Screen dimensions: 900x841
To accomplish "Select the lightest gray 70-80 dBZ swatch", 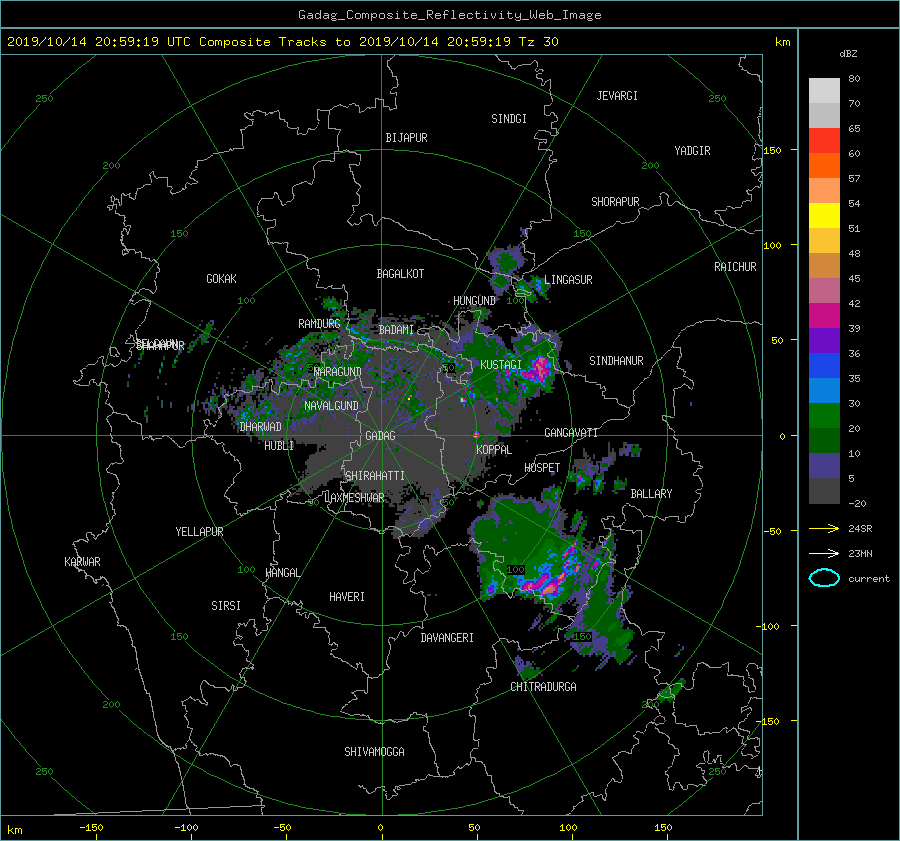I will (x=824, y=91).
